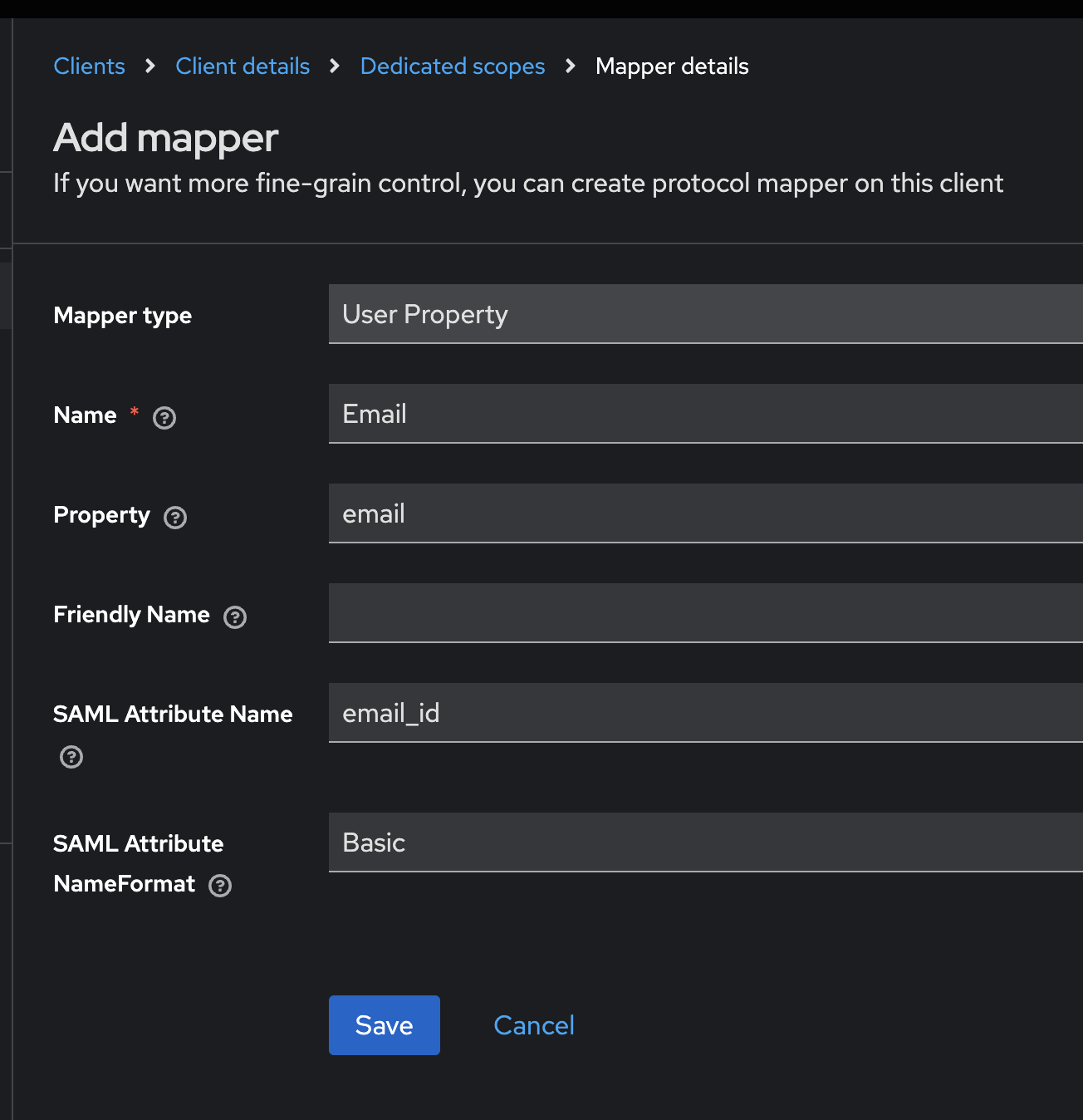The height and width of the screenshot is (1120, 1083).
Task: Click the empty Friendly Name input
Action: tap(706, 613)
